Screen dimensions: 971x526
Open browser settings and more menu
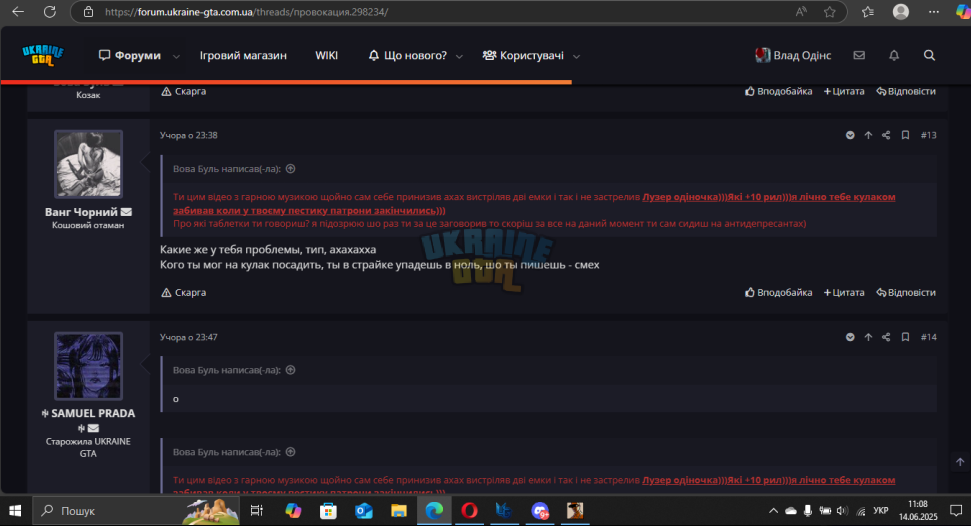(x=934, y=12)
